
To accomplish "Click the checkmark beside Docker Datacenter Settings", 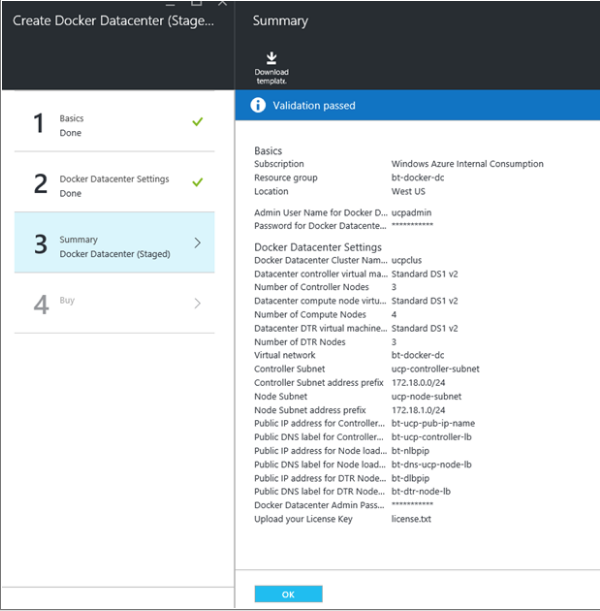I will click(197, 182).
